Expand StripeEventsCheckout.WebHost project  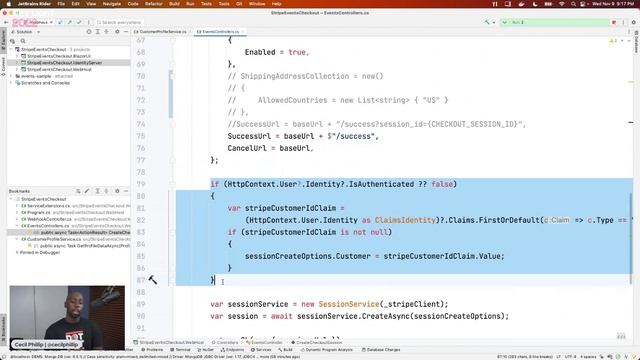[x=17, y=69]
